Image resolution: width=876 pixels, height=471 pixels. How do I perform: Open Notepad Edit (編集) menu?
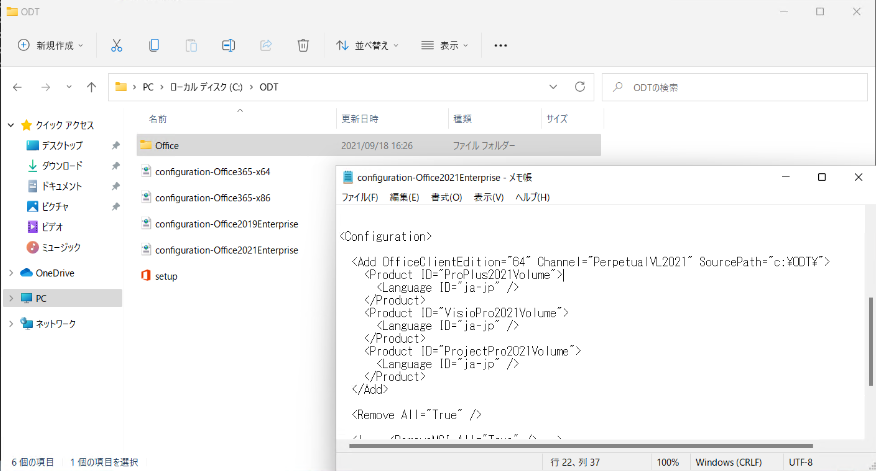coord(404,197)
